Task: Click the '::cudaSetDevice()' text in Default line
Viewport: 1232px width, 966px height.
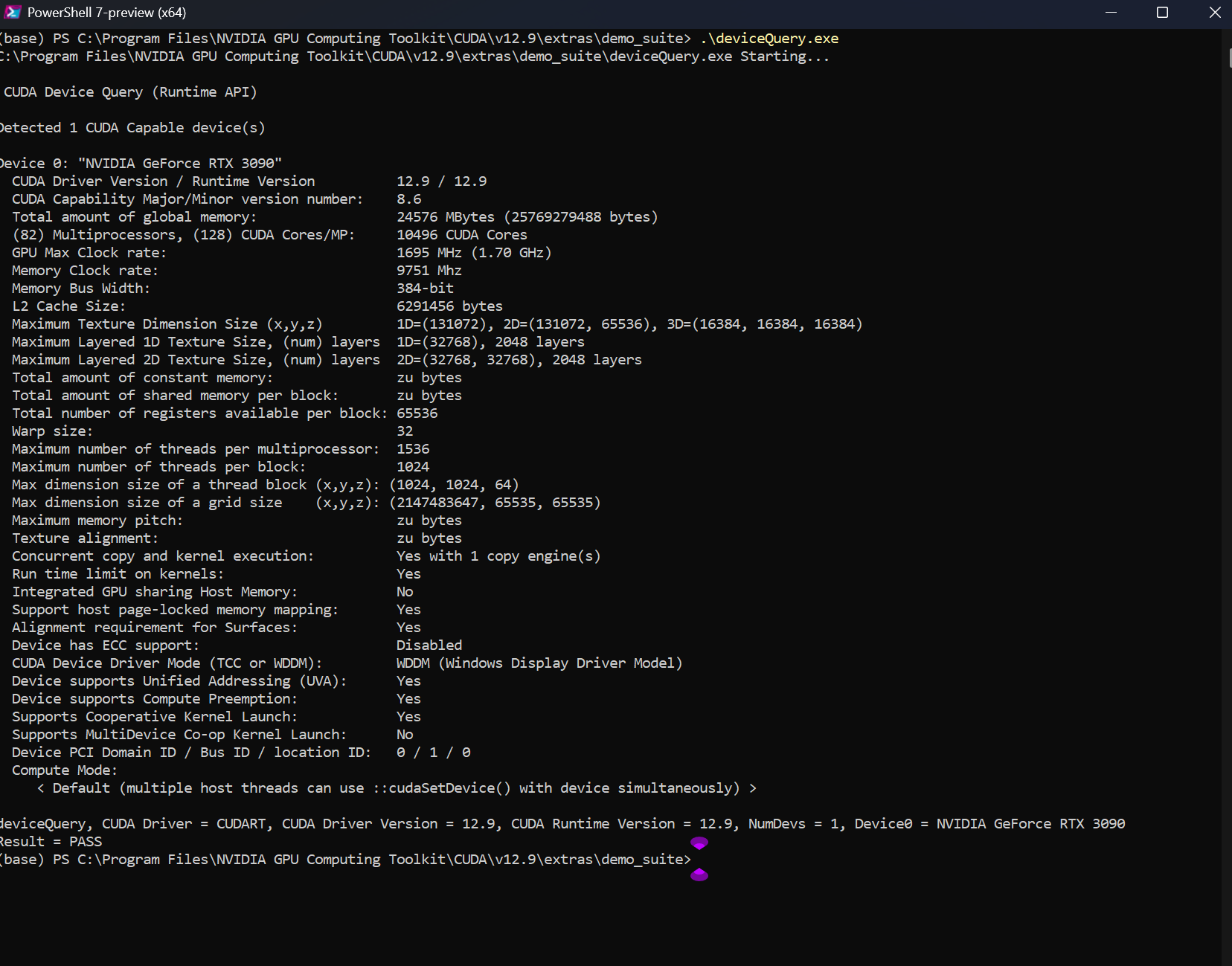Action: pos(442,788)
